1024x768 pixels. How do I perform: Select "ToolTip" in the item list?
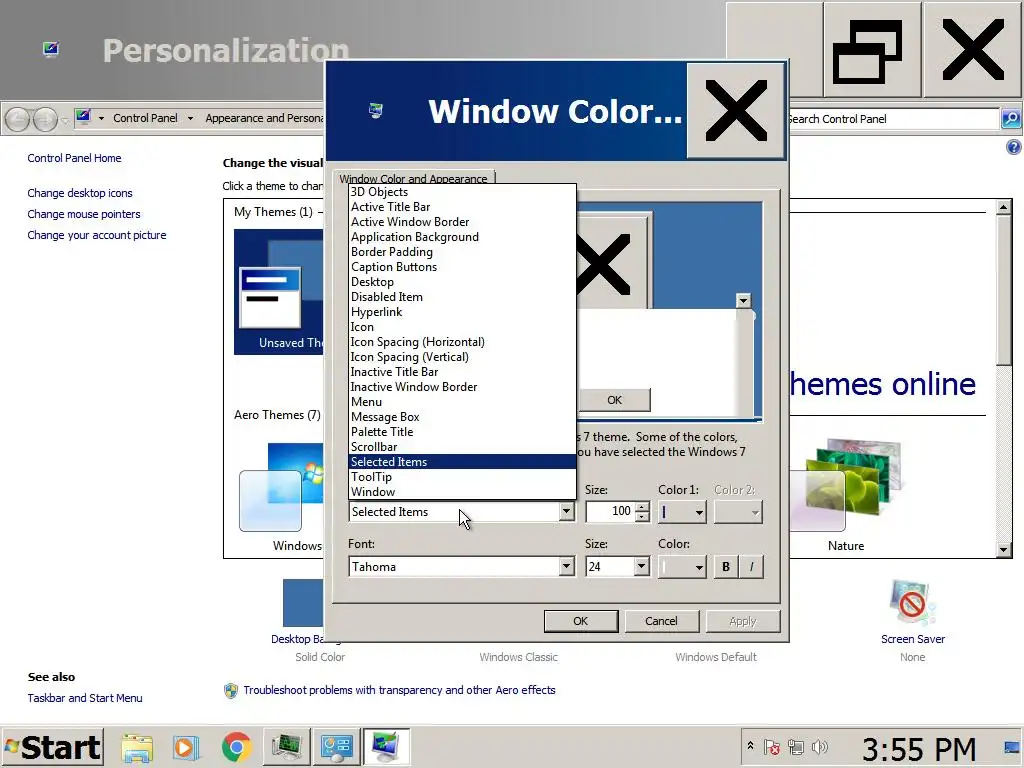(462, 477)
